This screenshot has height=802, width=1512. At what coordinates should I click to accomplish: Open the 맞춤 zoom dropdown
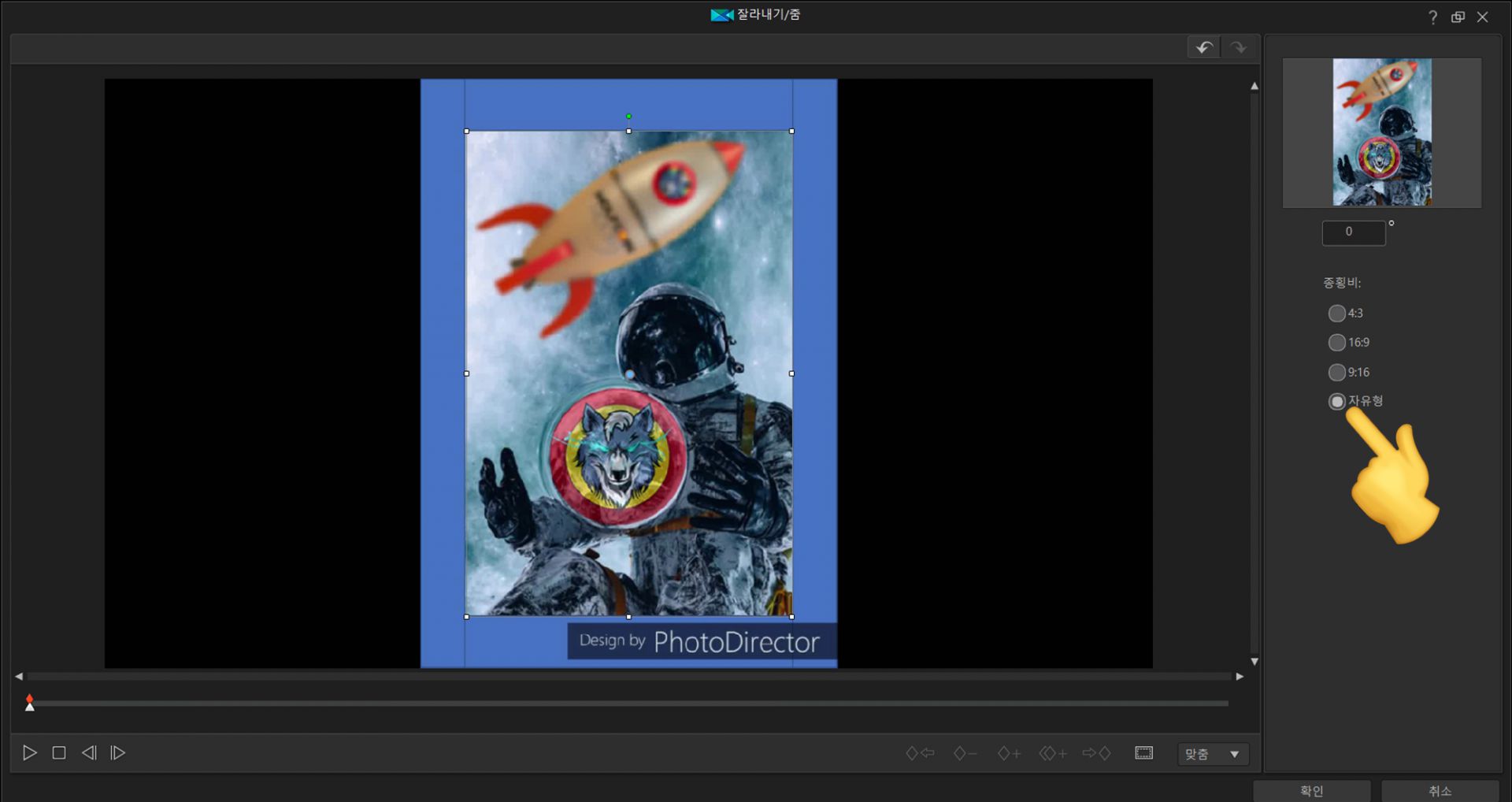tap(1213, 754)
